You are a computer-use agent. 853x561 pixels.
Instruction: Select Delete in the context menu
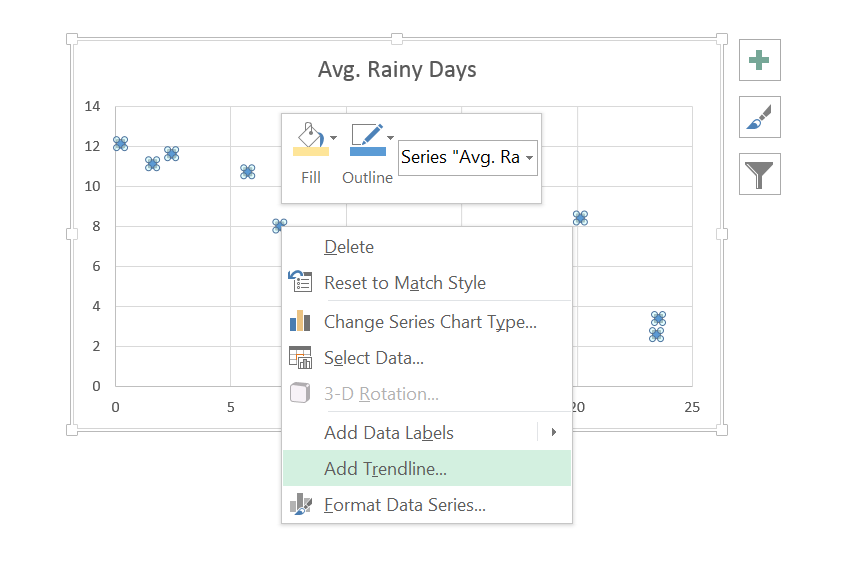pyautogui.click(x=349, y=247)
